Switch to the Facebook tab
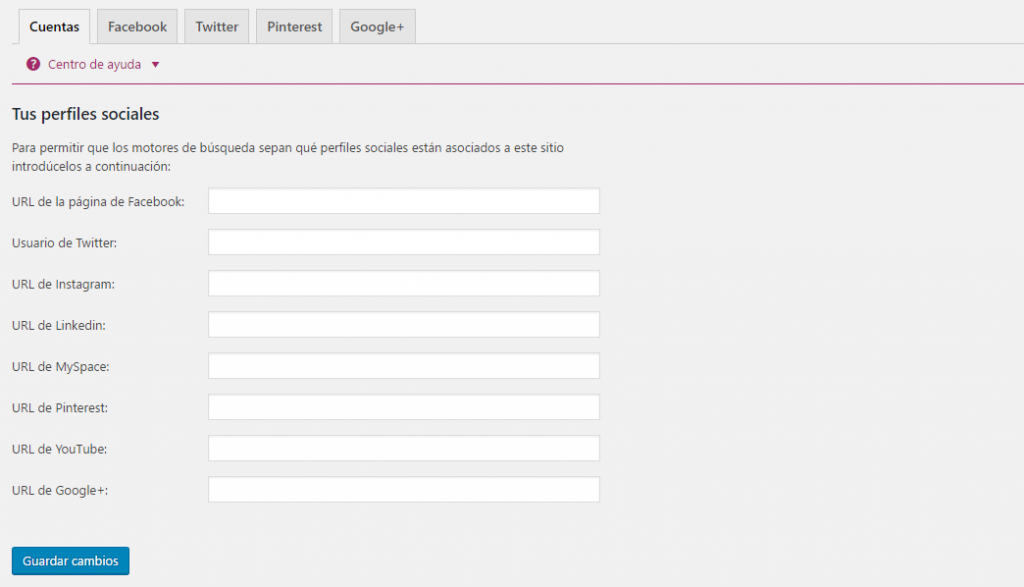 [137, 27]
